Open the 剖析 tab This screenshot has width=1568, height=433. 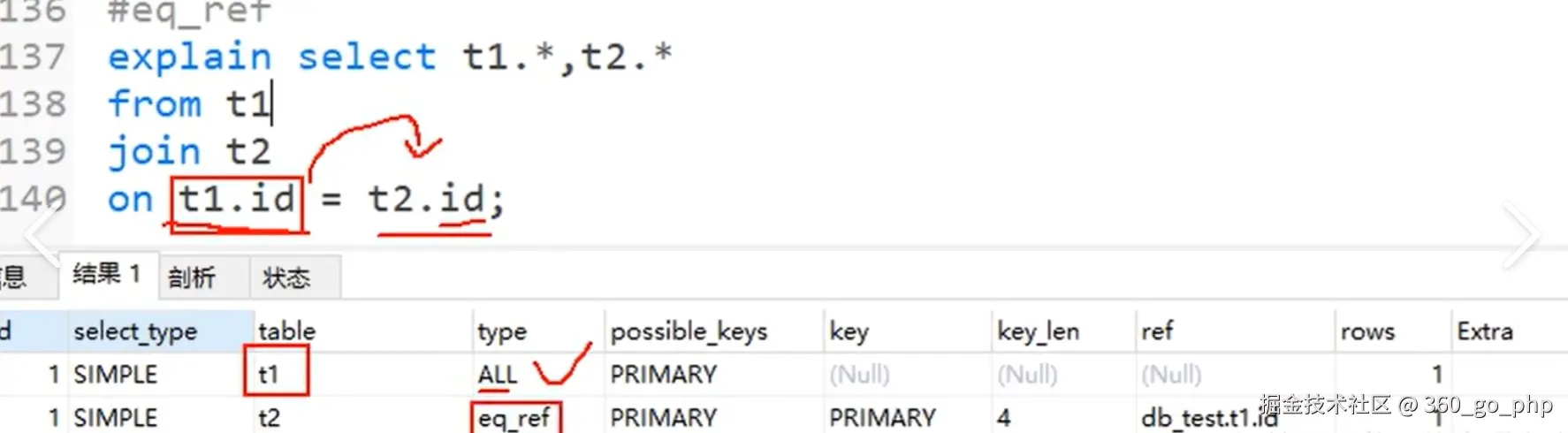(192, 277)
